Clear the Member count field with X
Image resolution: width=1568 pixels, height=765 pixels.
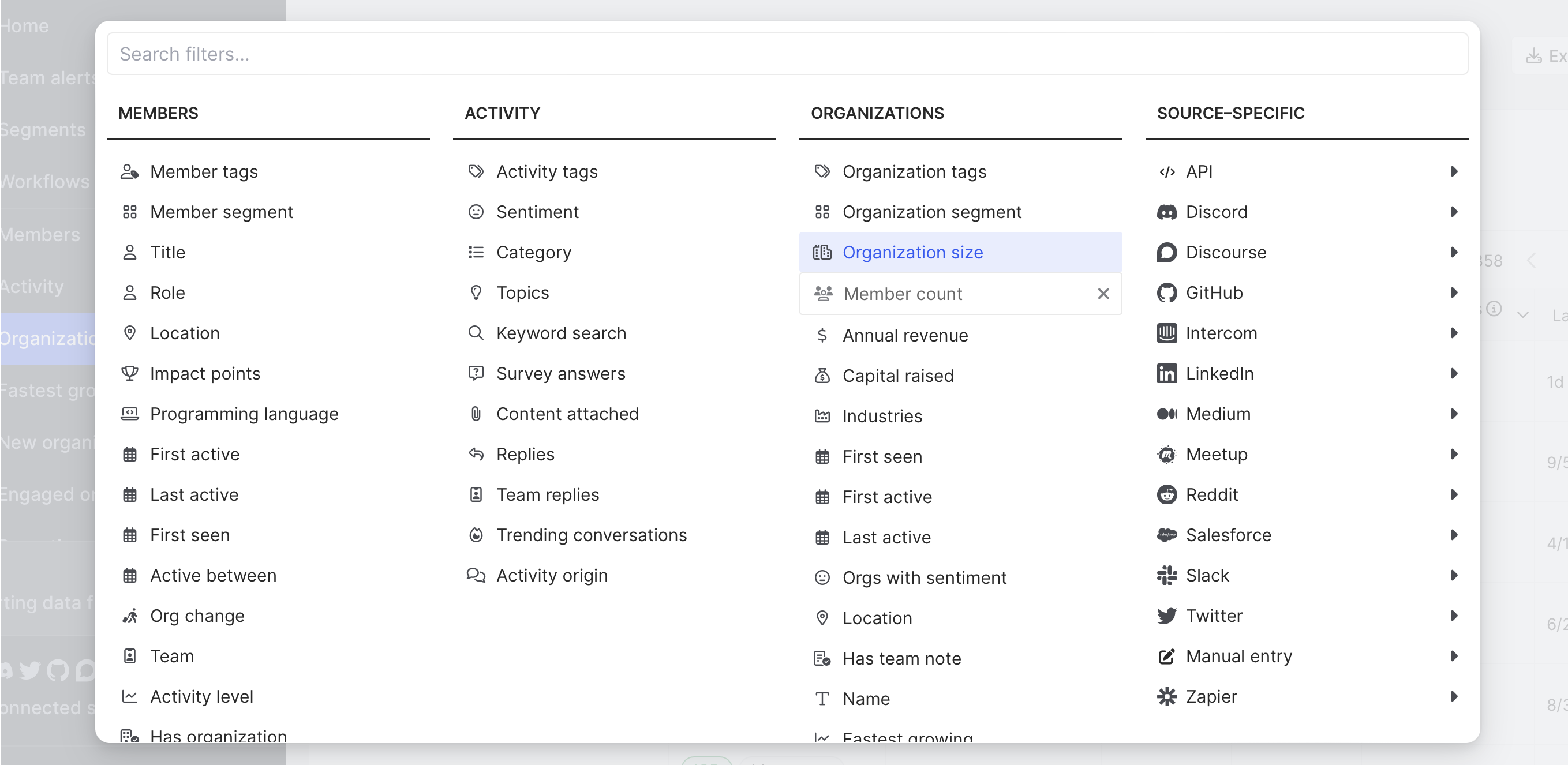pos(1103,294)
